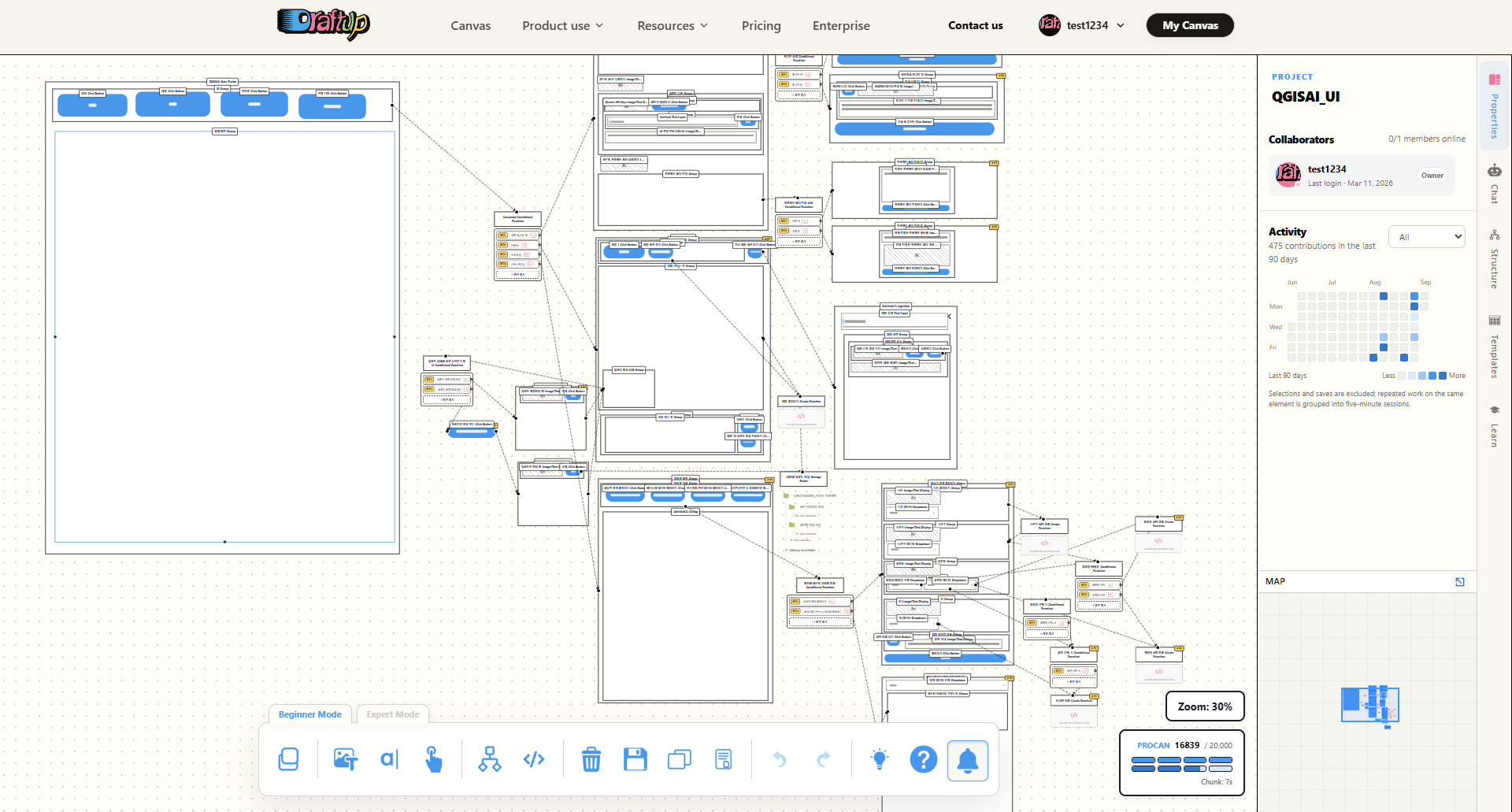Open the document export icon
This screenshot has height=812, width=1512.
[723, 759]
